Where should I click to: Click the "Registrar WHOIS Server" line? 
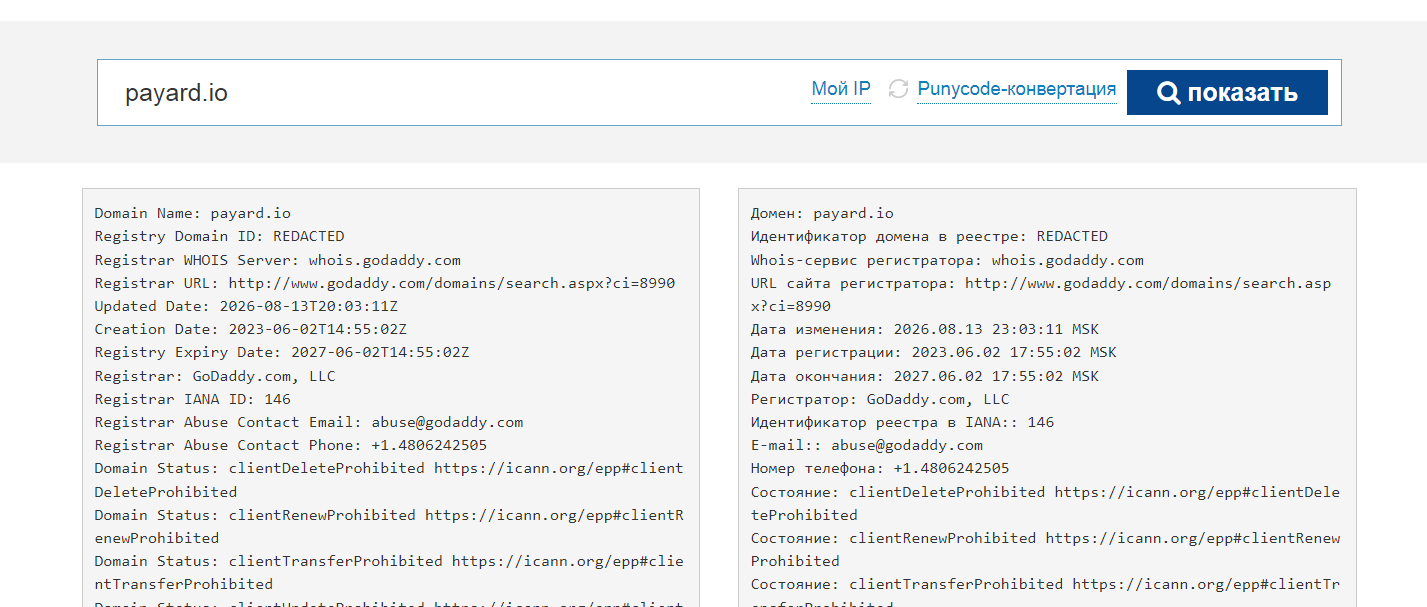coord(278,260)
